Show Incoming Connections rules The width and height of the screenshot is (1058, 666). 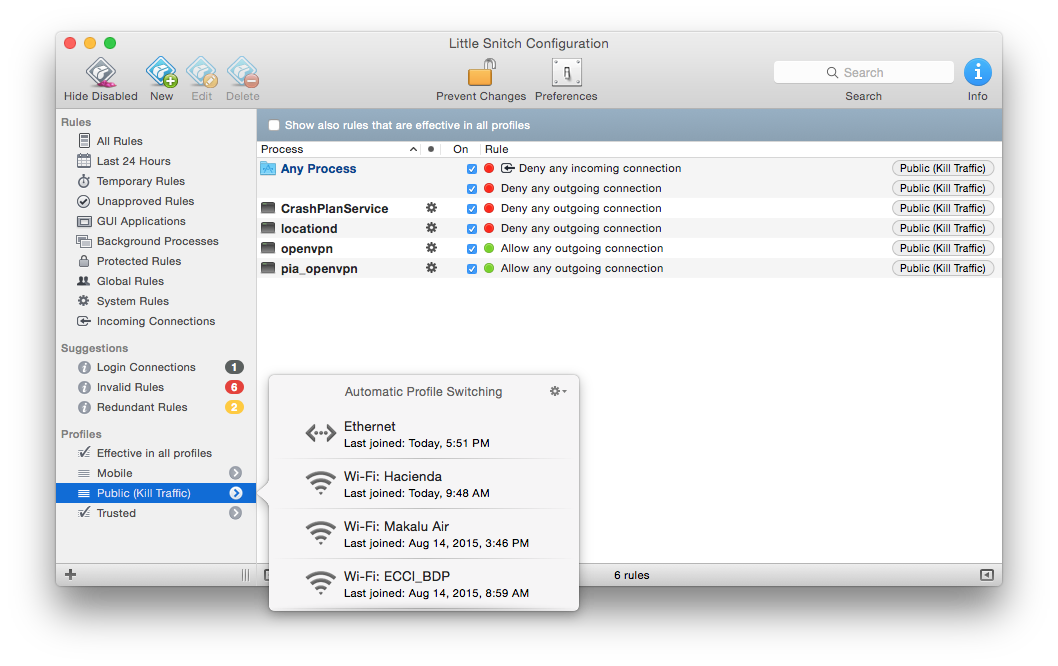(155, 322)
